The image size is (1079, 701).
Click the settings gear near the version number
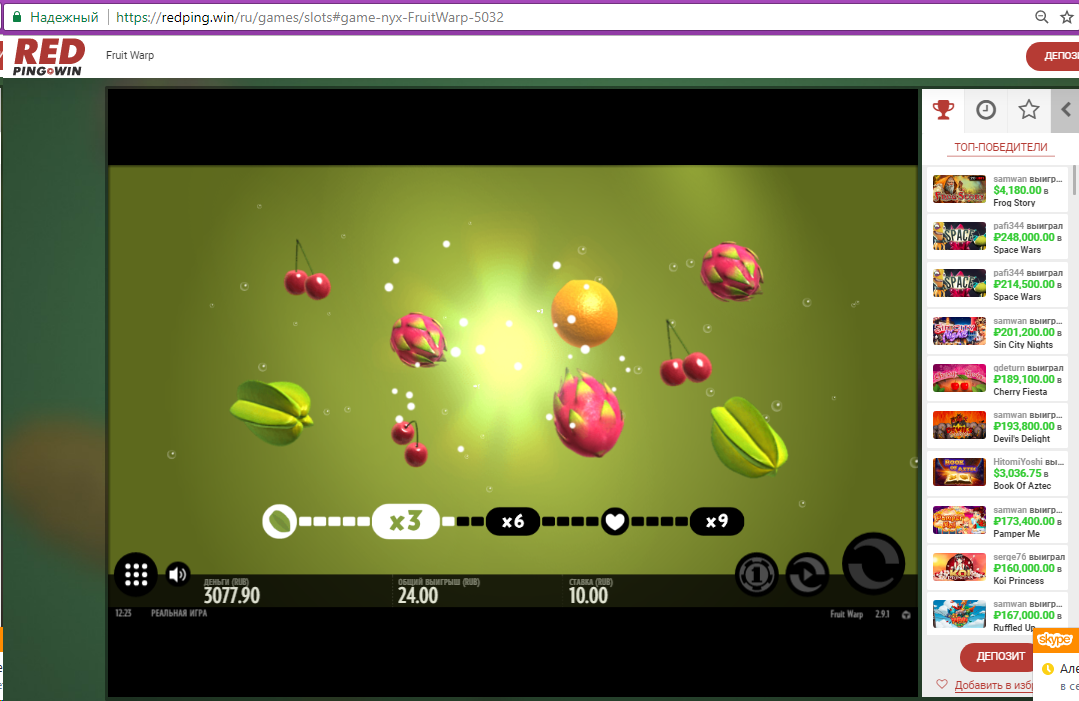click(906, 614)
